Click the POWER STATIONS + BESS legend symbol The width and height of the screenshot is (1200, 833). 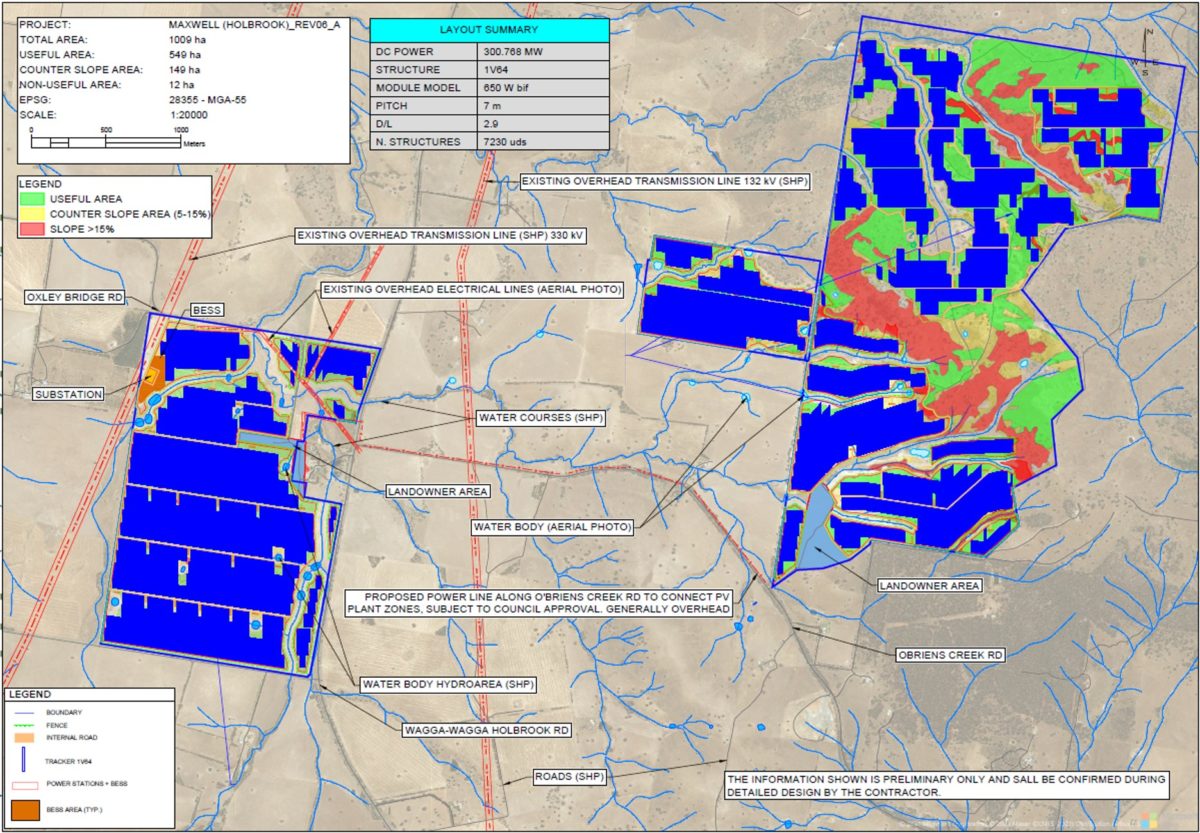(25, 784)
